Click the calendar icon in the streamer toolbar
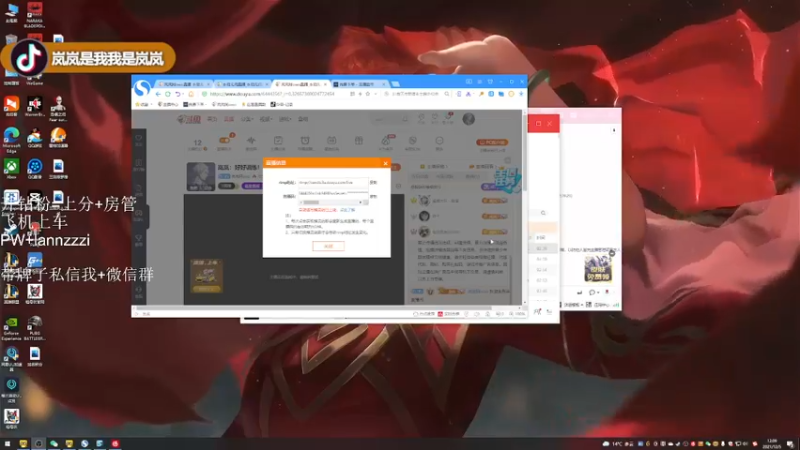The width and height of the screenshot is (800, 450). click(332, 141)
